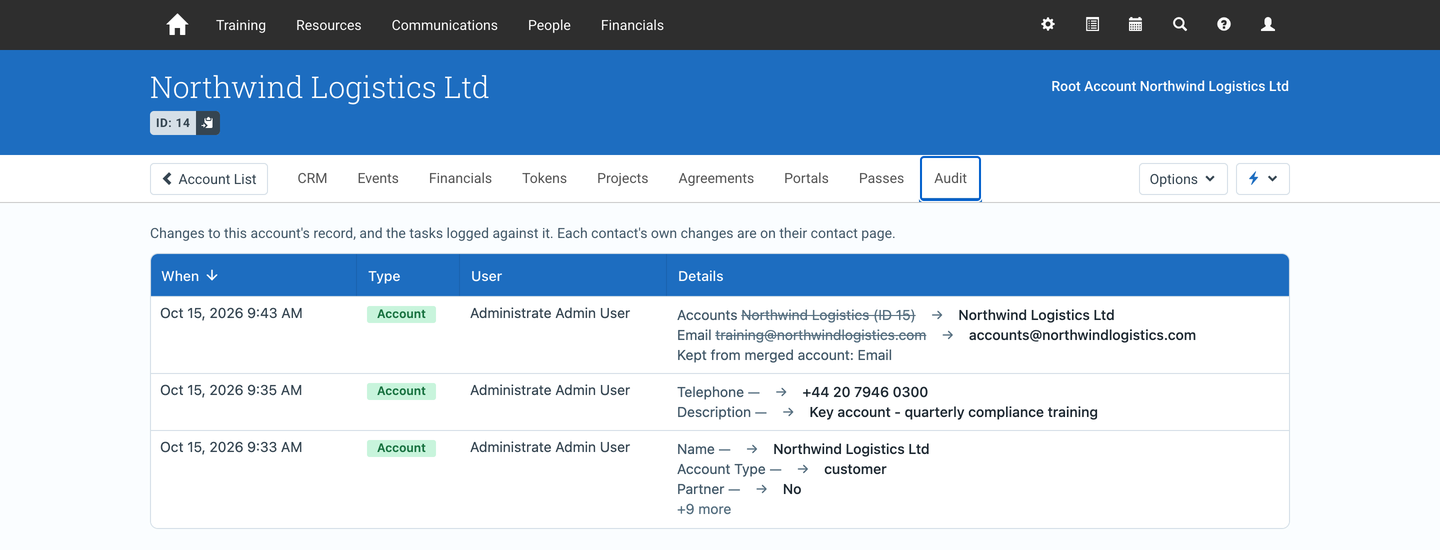Switch to the Portals tab
The width and height of the screenshot is (1440, 550).
806,178
